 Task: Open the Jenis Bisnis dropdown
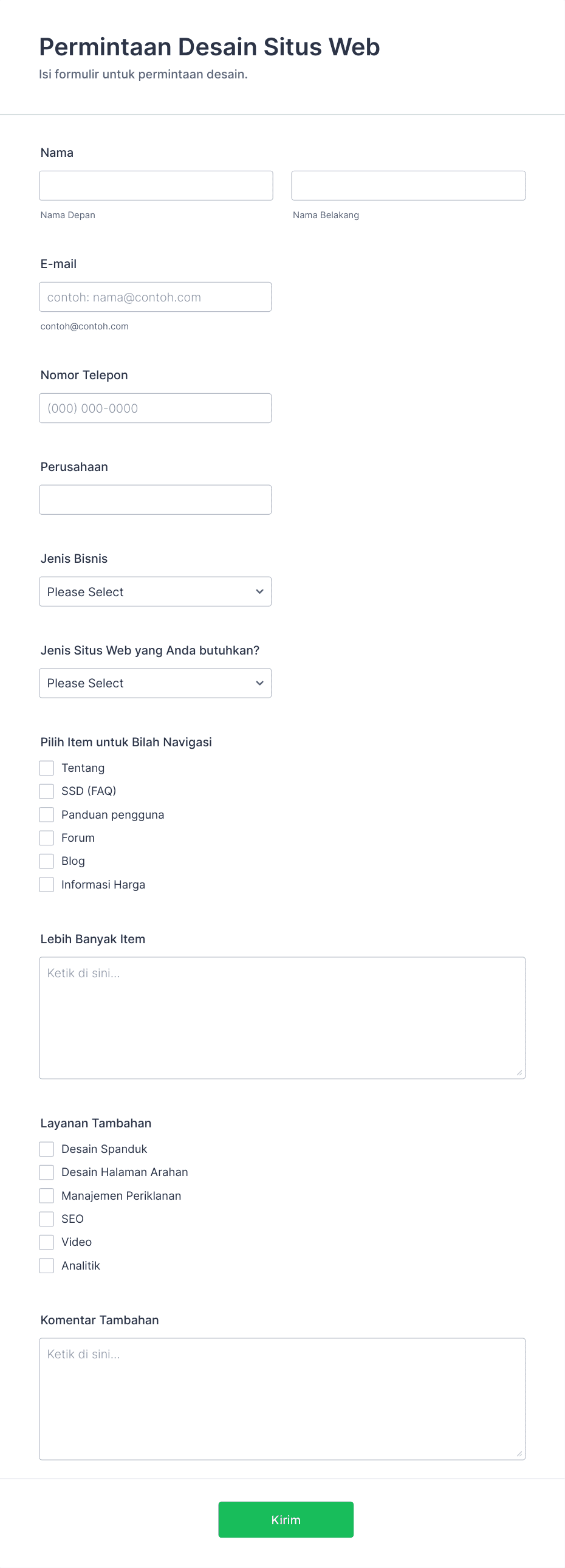pyautogui.click(x=155, y=591)
